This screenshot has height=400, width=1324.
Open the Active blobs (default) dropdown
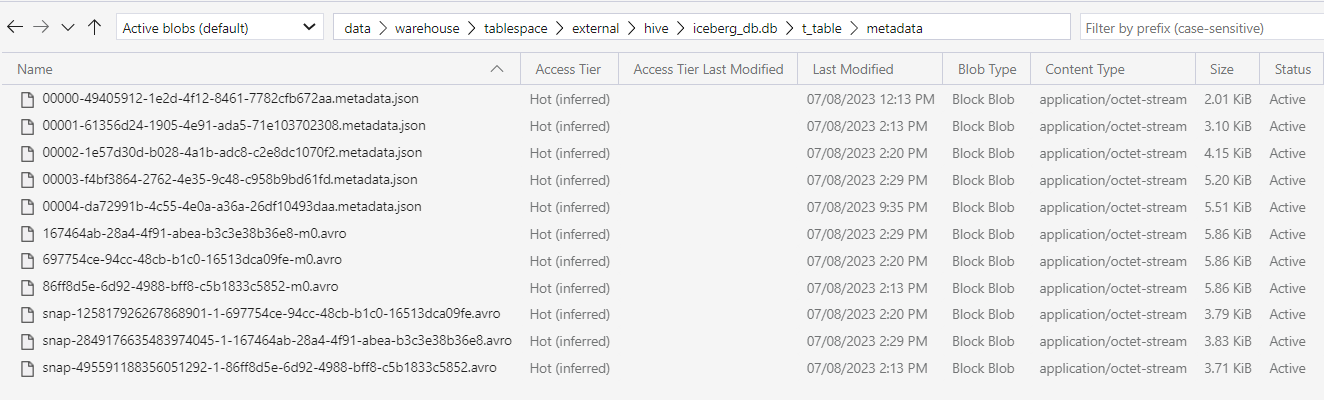pyautogui.click(x=219, y=28)
